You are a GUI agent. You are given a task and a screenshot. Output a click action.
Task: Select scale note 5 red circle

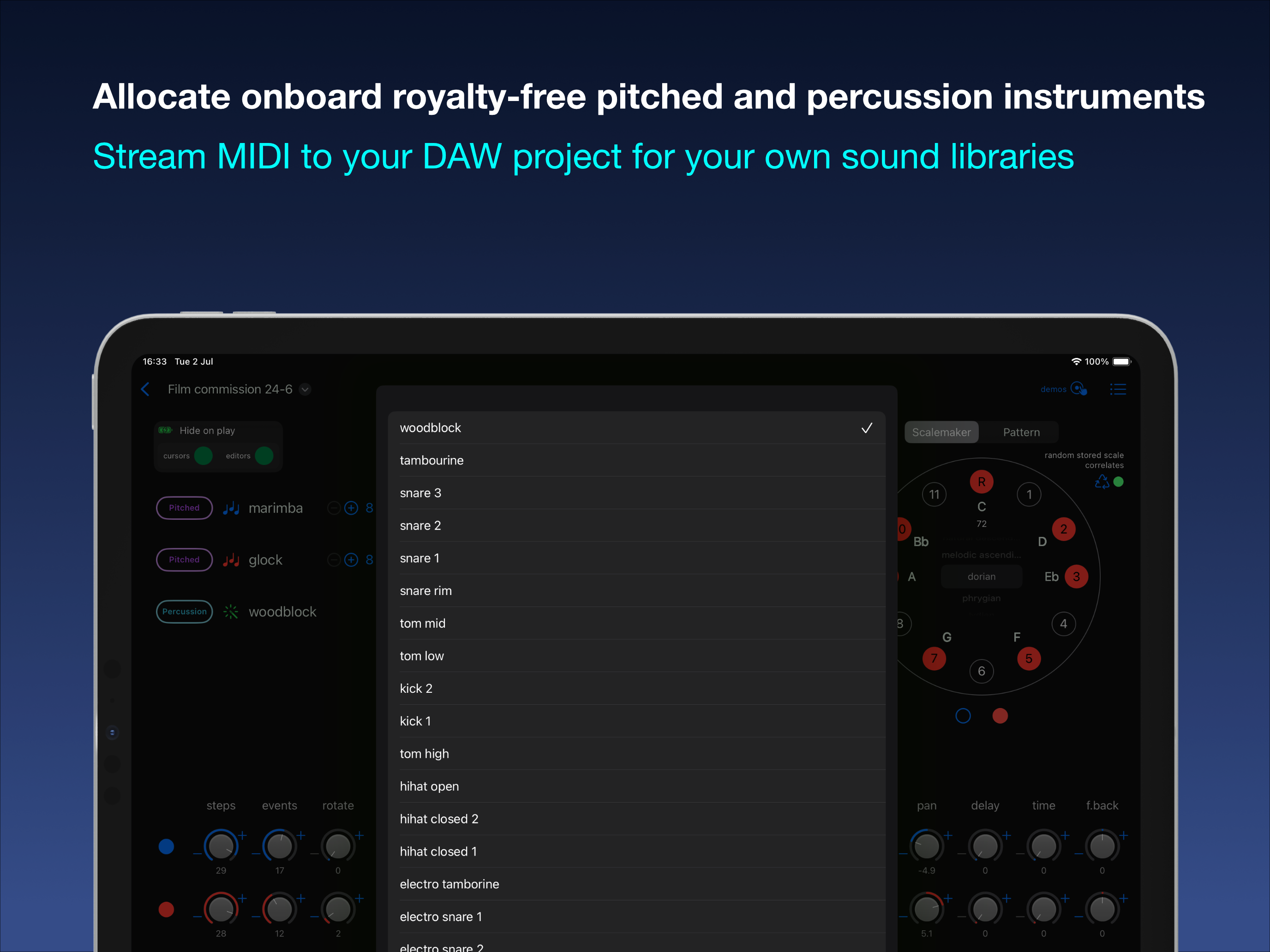click(1028, 658)
